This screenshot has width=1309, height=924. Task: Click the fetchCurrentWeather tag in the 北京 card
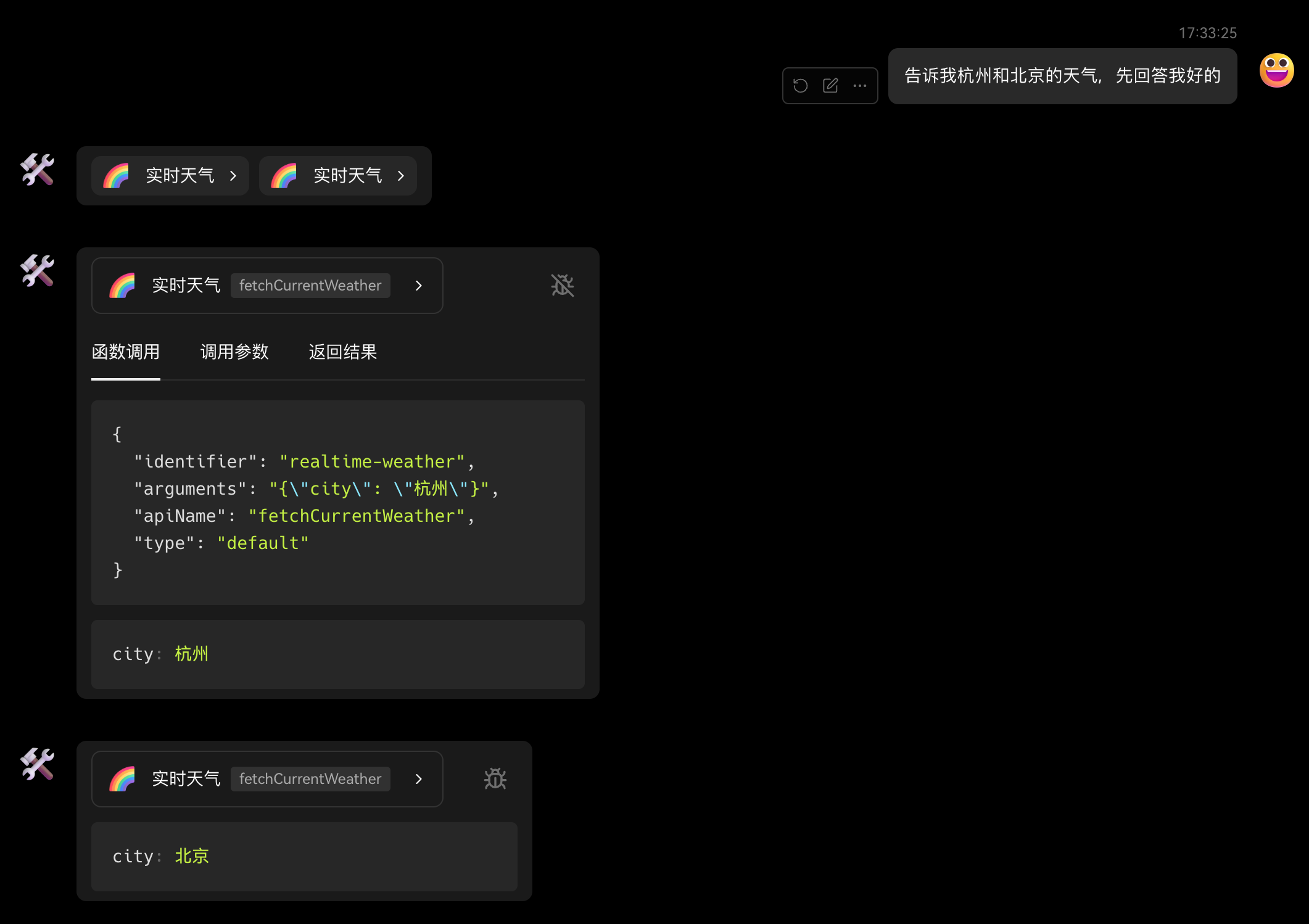tap(310, 779)
